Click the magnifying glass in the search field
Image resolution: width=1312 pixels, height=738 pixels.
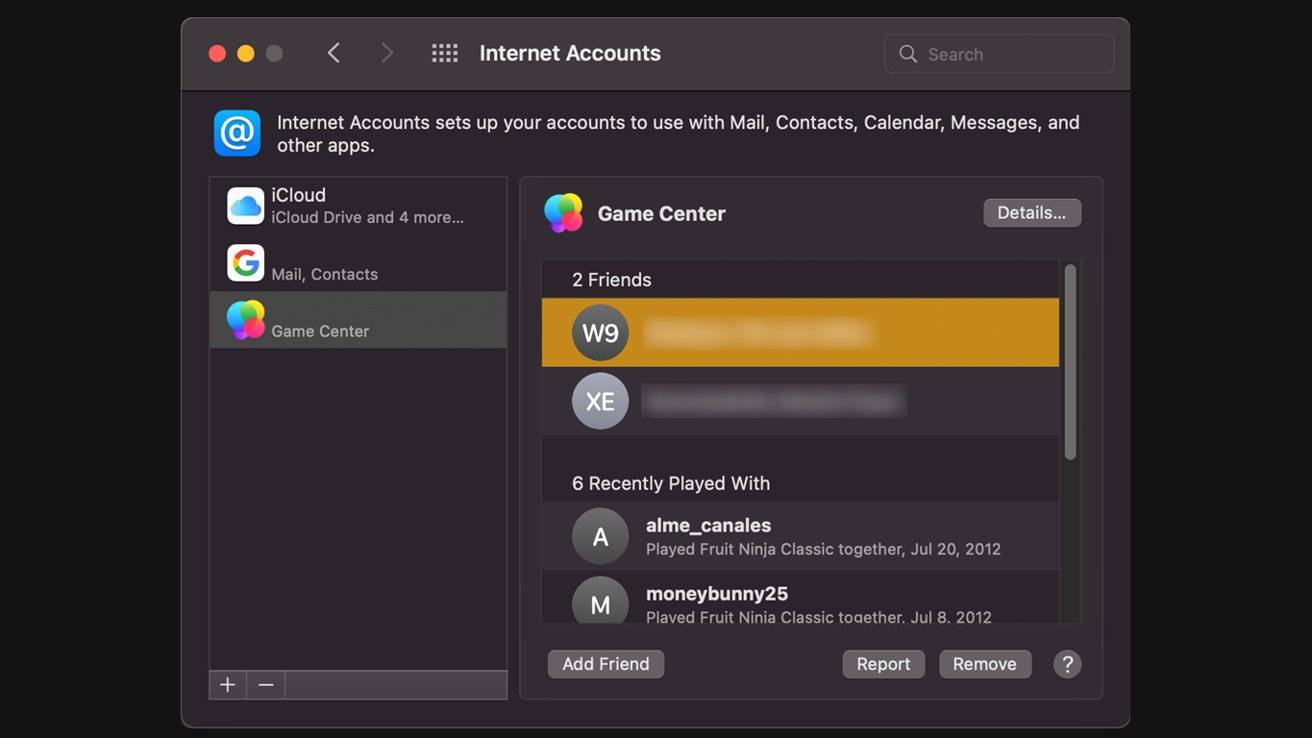point(907,53)
